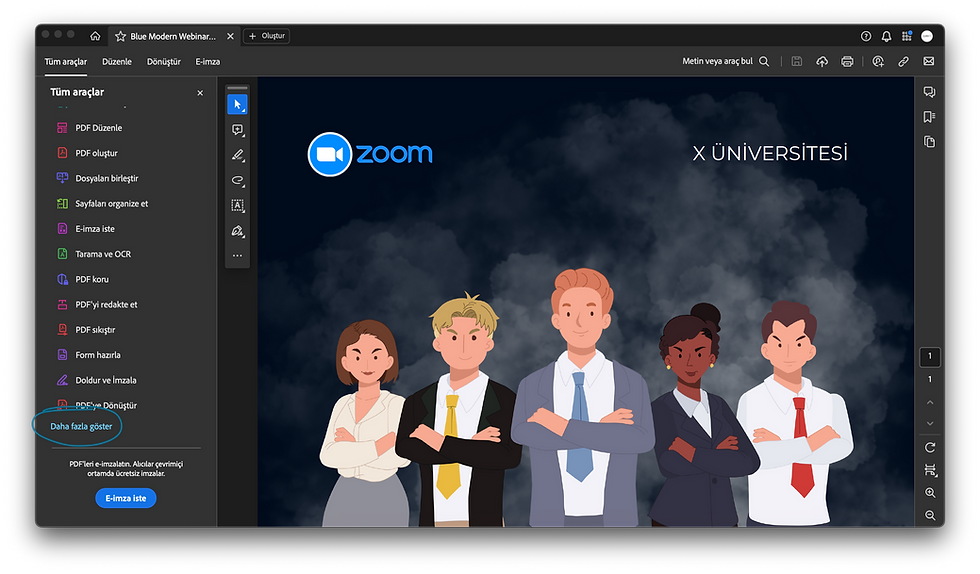The height and width of the screenshot is (574, 980).
Task: Zoom in on the document
Action: tap(930, 493)
